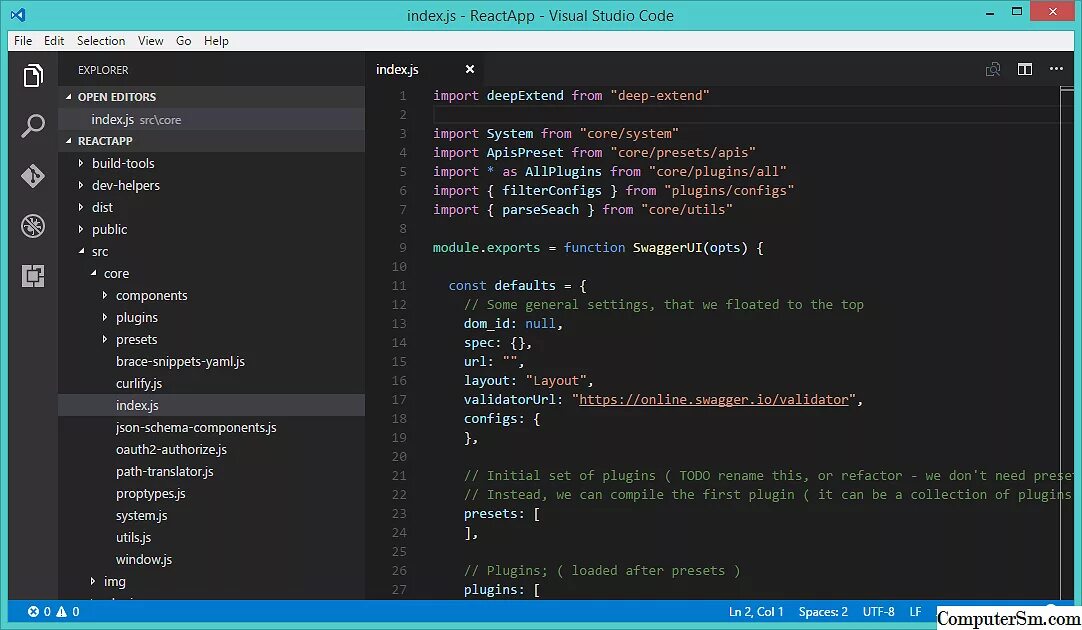Collapse the OPEN EDITORS section

point(68,97)
